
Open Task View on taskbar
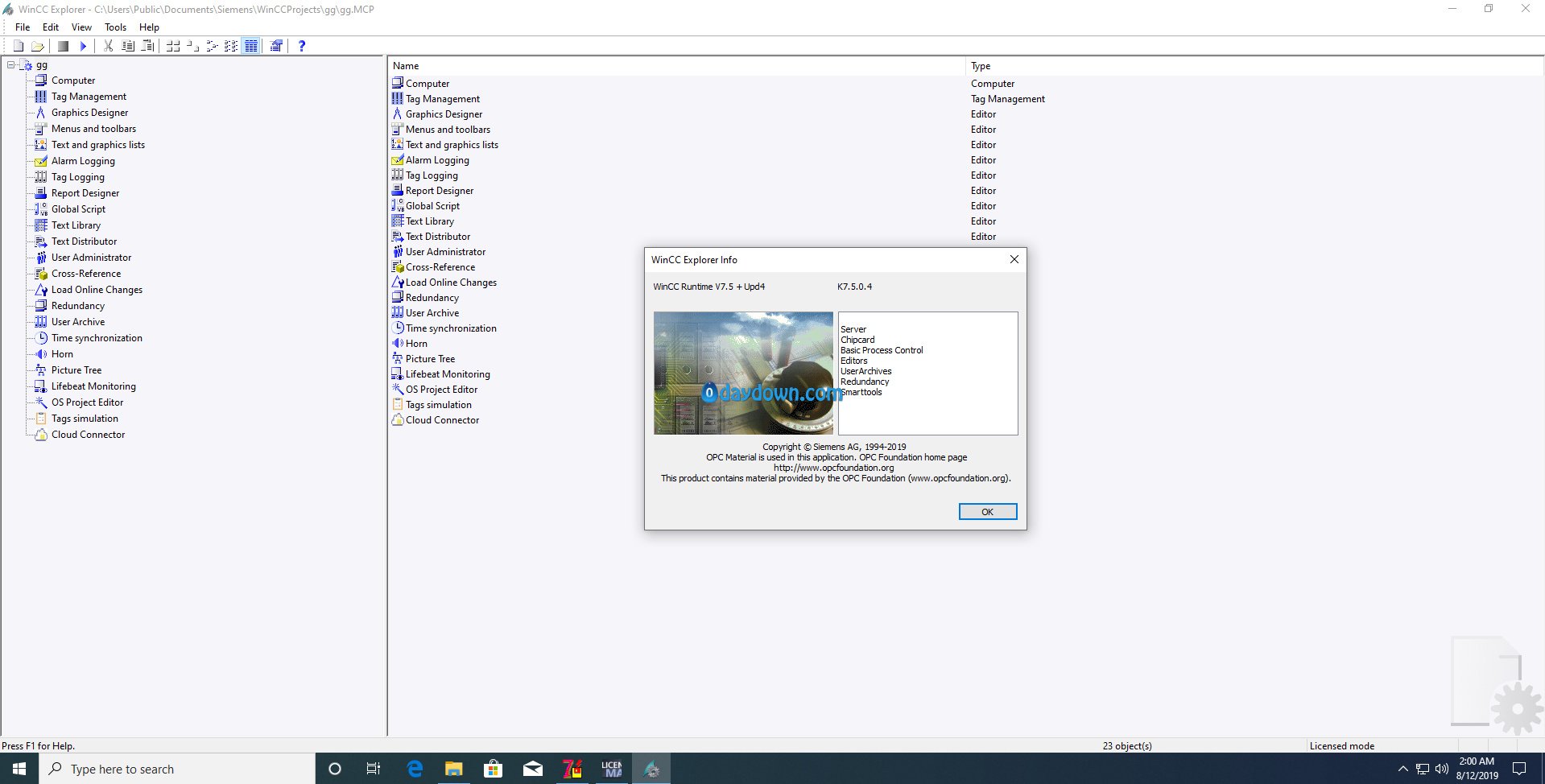click(374, 769)
